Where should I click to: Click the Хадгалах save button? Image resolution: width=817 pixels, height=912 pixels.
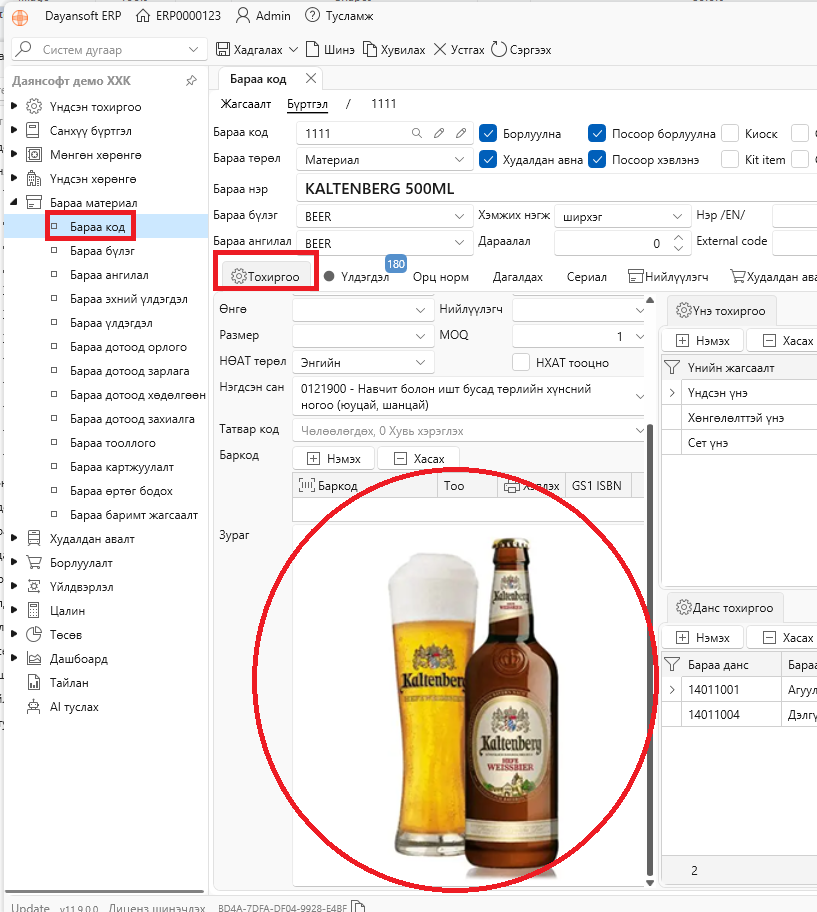(x=249, y=49)
